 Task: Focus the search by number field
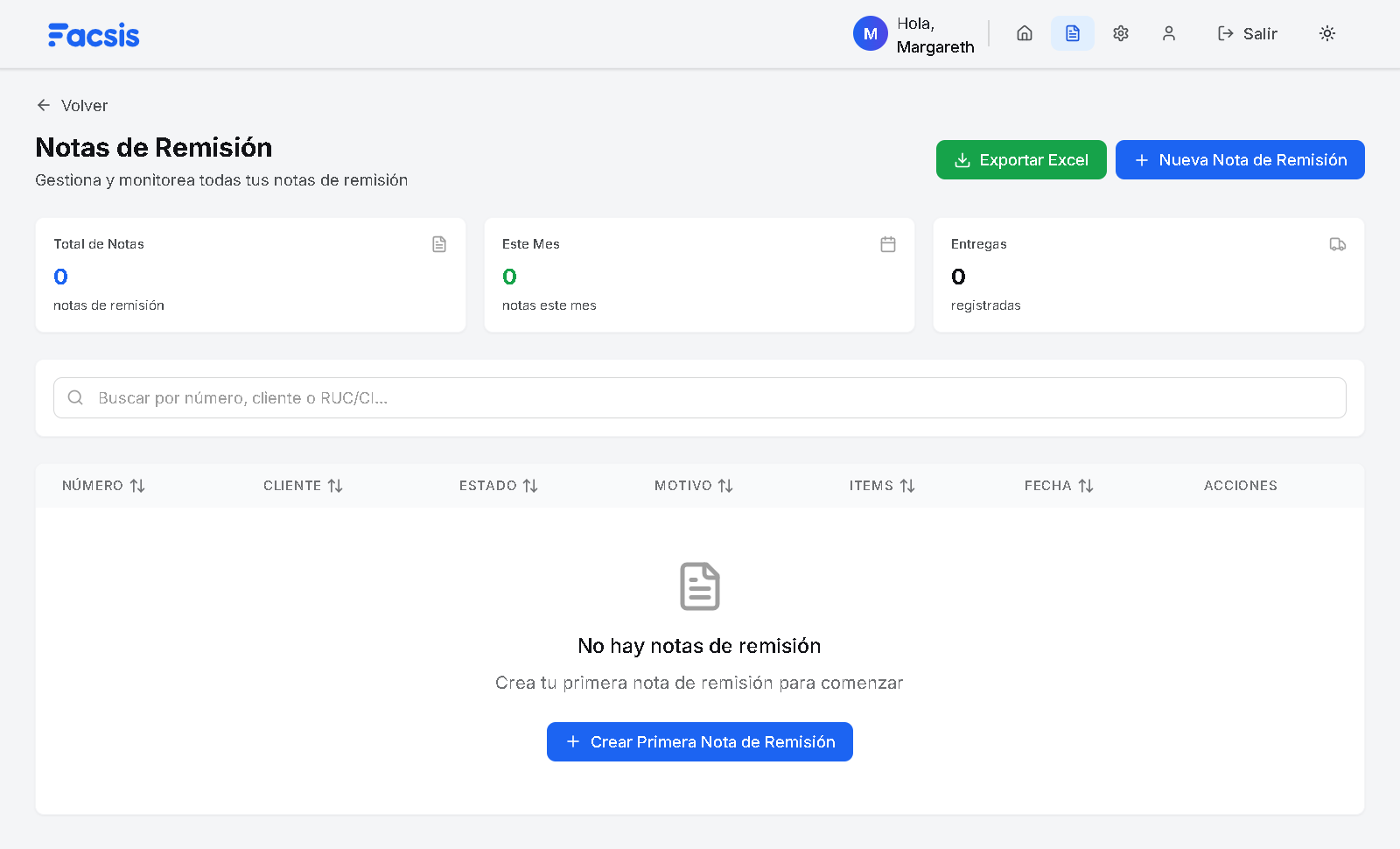700,398
